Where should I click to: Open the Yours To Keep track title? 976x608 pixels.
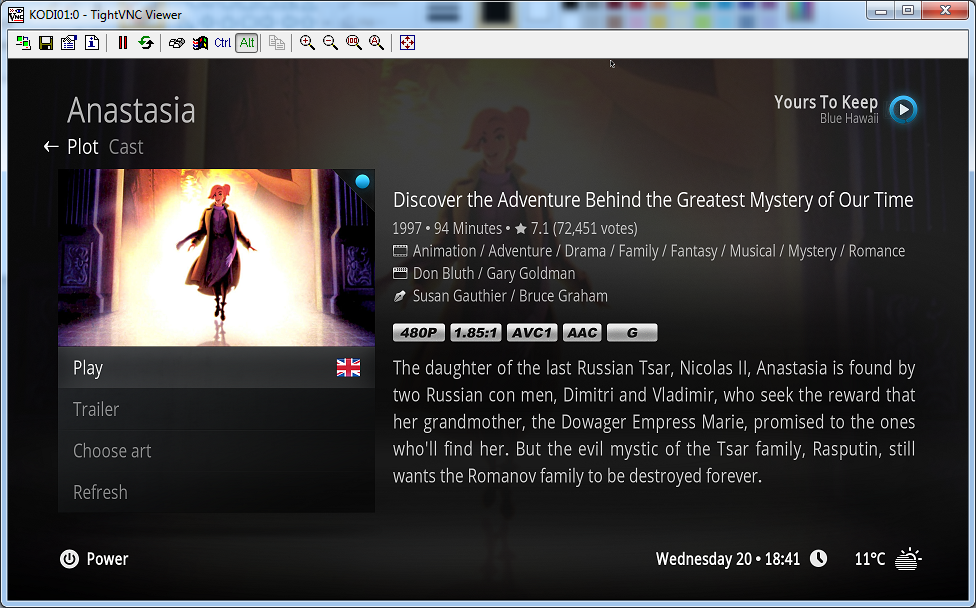coord(826,102)
